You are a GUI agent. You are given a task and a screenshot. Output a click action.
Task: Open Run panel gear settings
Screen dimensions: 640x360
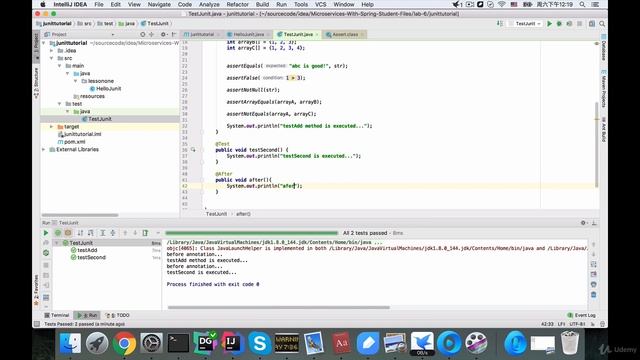click(583, 223)
